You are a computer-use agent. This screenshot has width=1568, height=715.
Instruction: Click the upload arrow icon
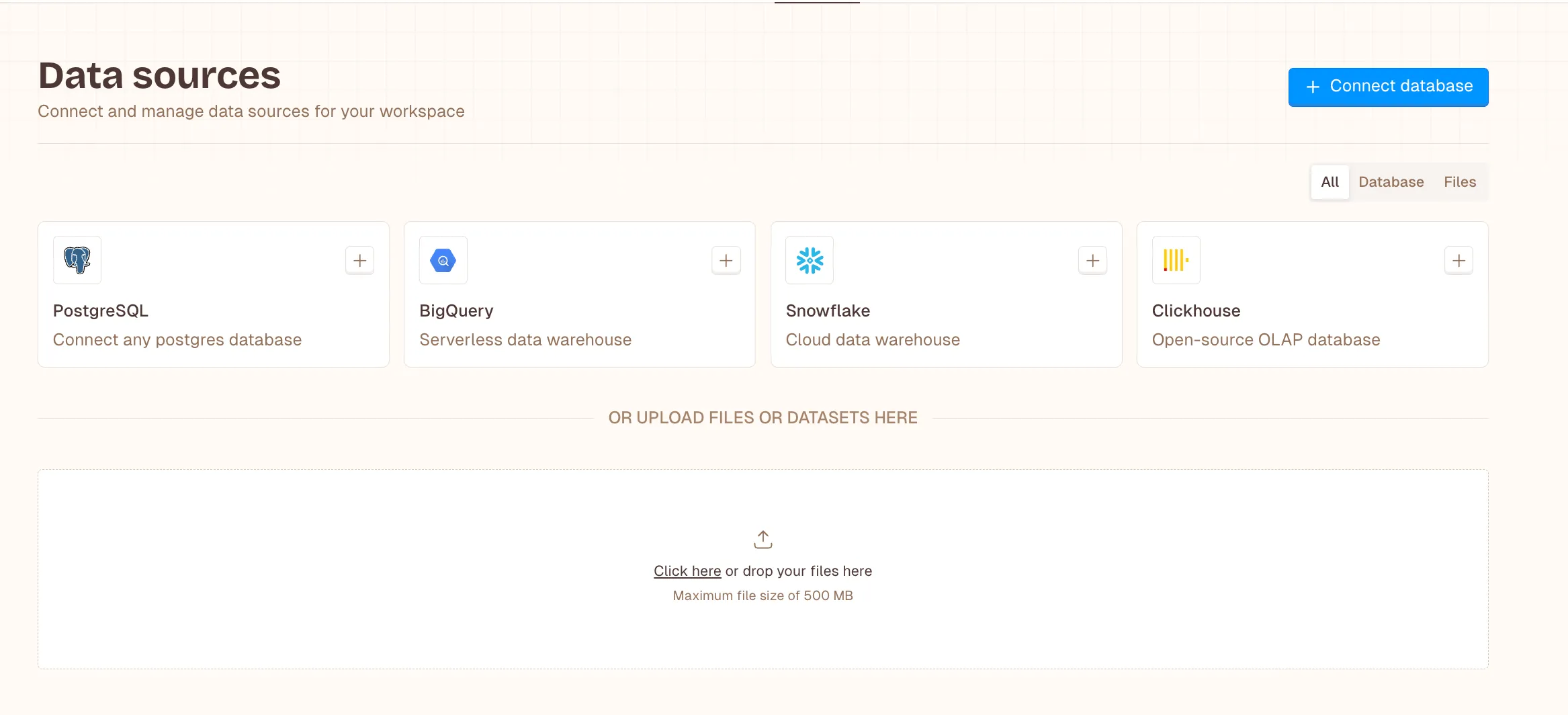(763, 540)
